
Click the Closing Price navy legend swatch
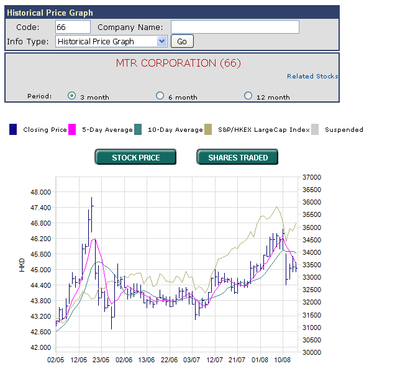coord(13,129)
